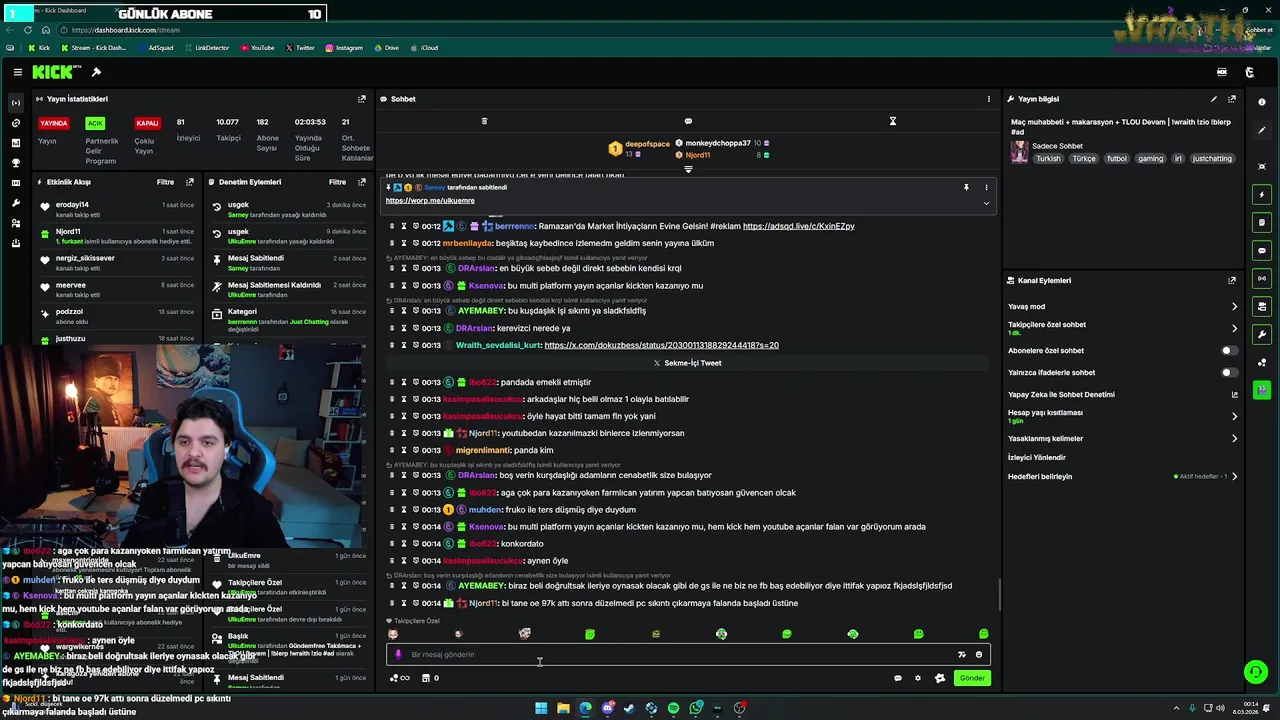Viewport: 1280px width, 720px height.
Task: Open the LinkDetector bookmark
Action: tap(206, 48)
